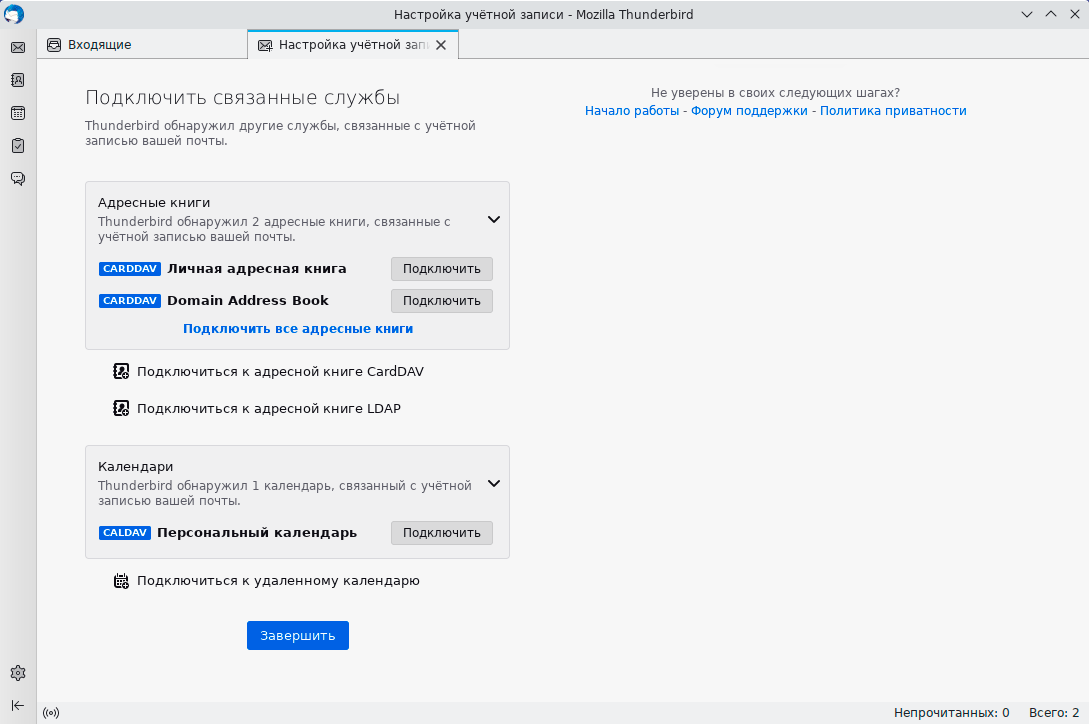Open the Calendar sidebar icon
Image resolution: width=1089 pixels, height=724 pixels.
coord(18,113)
